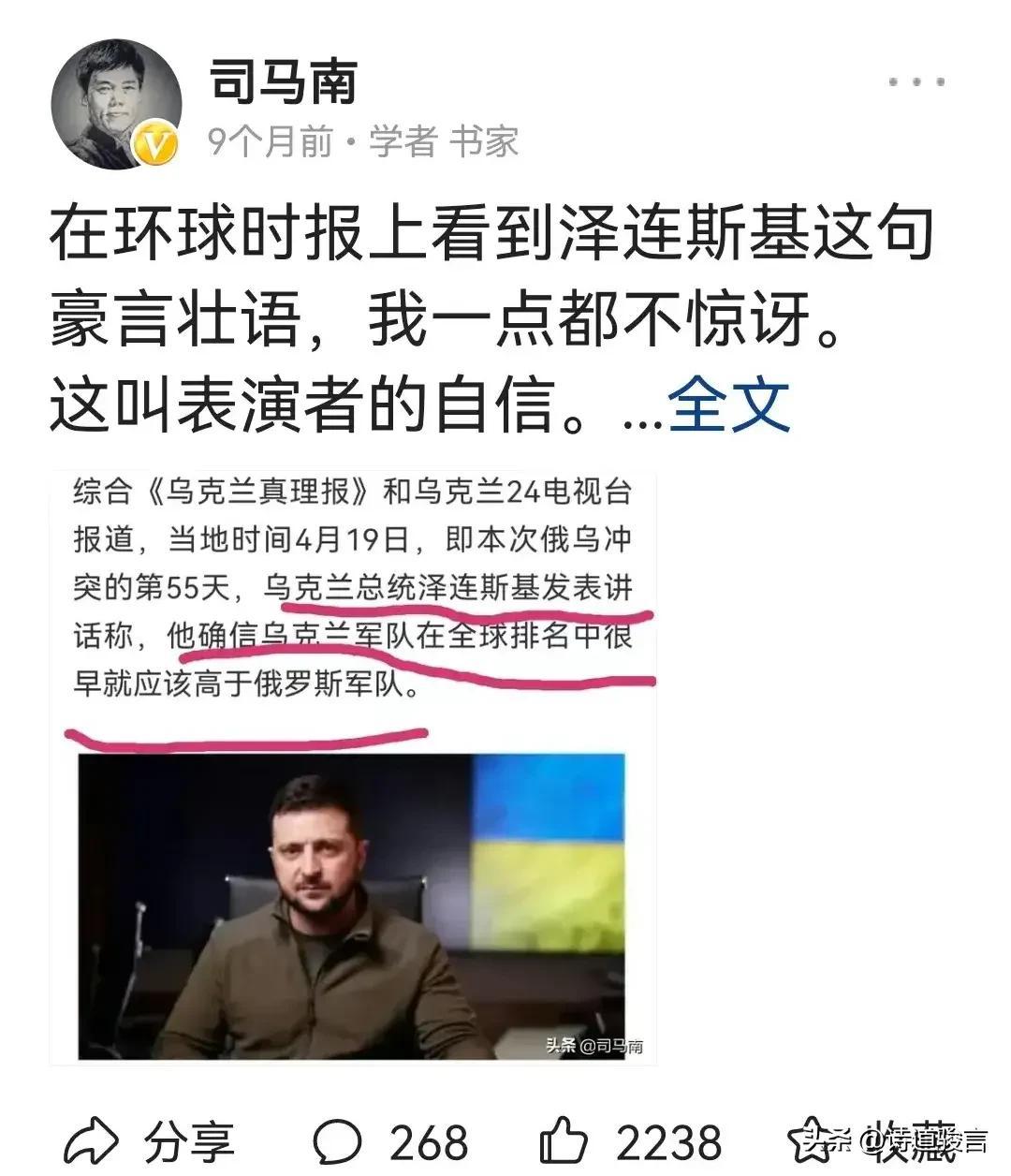
Task: Open the attached news screenshot image
Action: (x=354, y=768)
